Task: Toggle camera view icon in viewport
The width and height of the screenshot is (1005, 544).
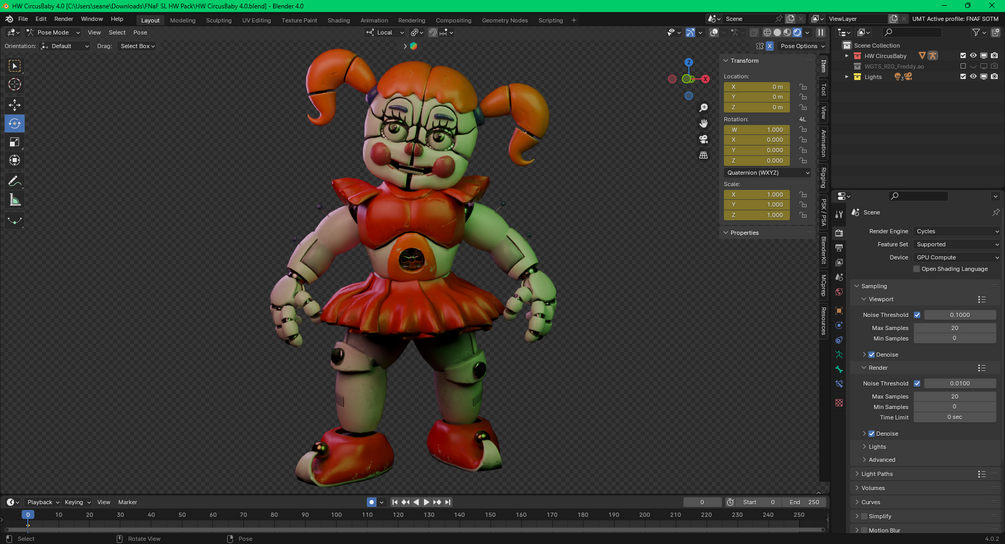Action: (x=703, y=139)
